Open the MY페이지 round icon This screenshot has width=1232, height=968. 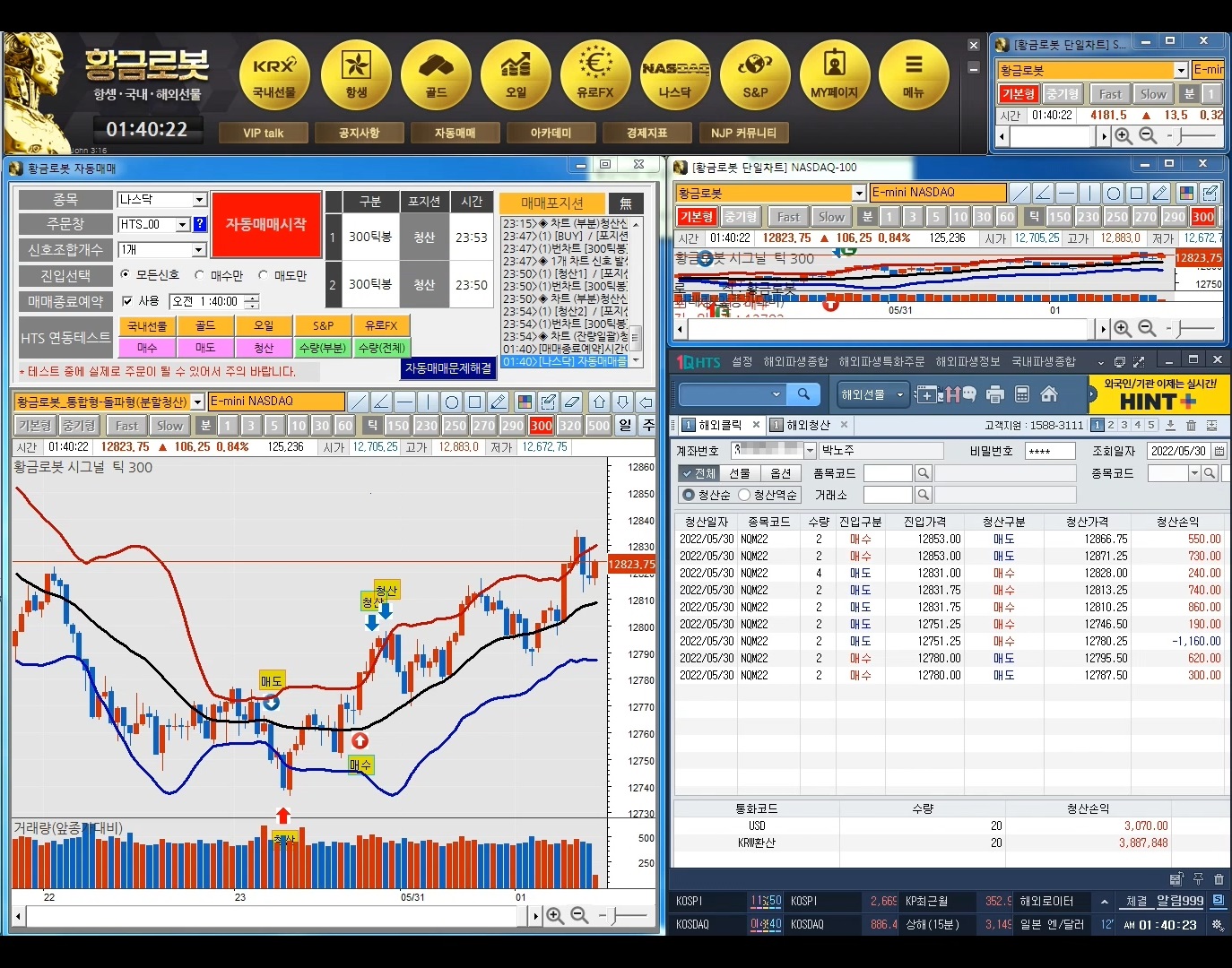835,75
